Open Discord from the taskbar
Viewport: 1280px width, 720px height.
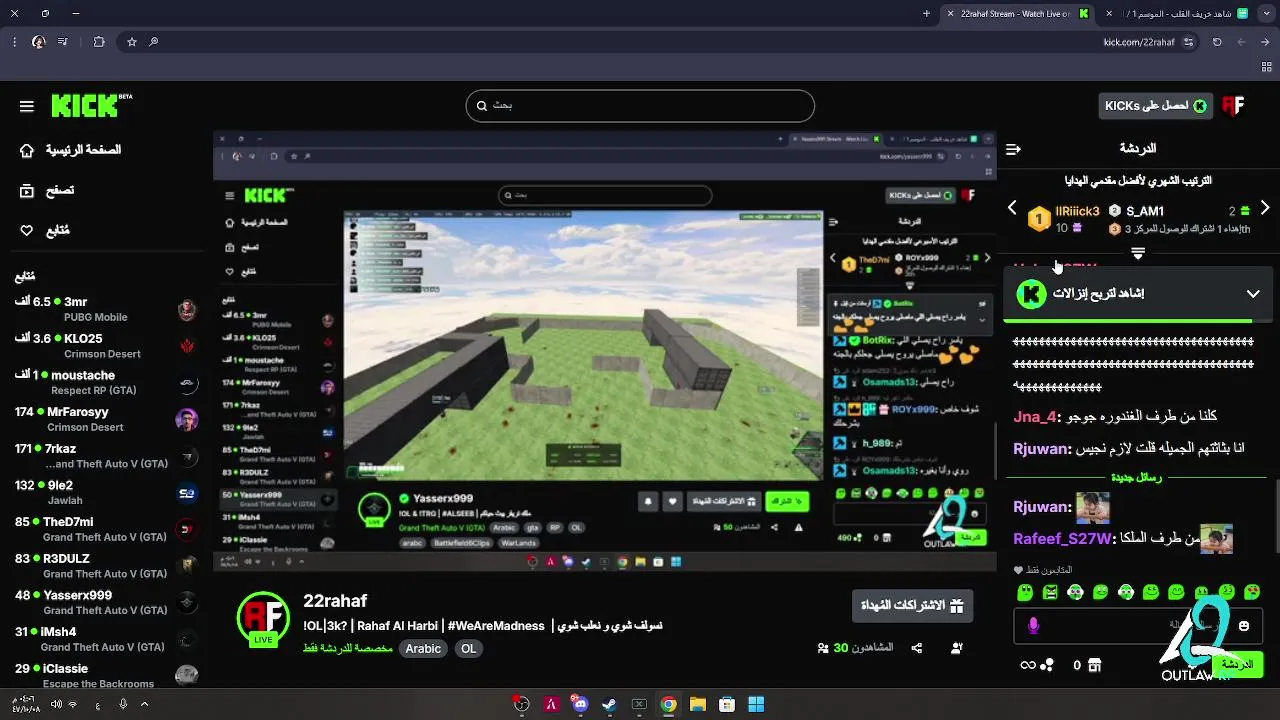(581, 704)
